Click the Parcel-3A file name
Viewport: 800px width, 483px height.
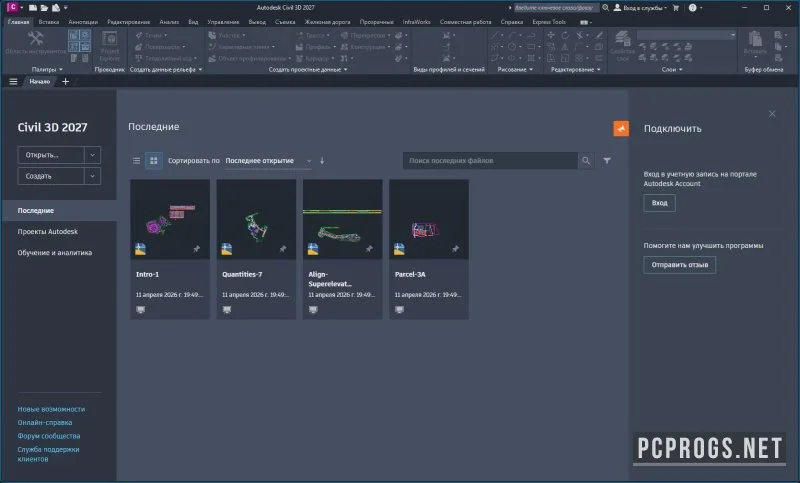pos(410,274)
